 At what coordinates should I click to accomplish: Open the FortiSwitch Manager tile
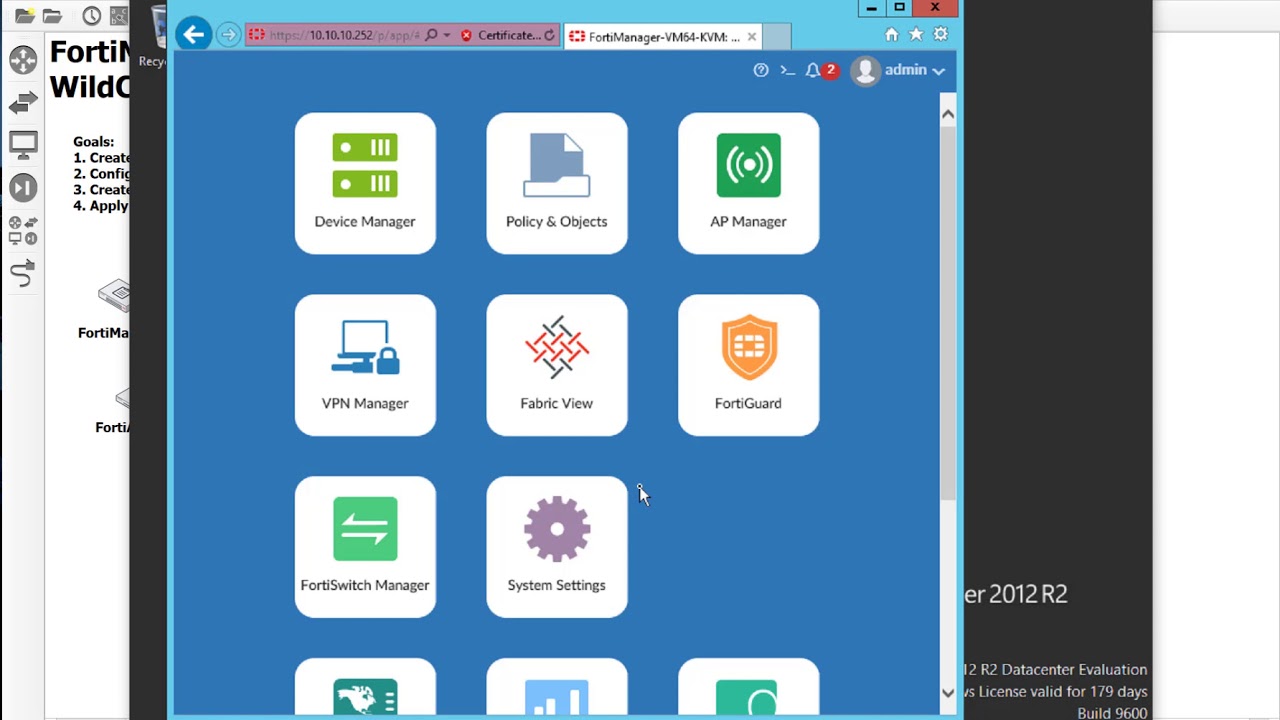pos(365,547)
